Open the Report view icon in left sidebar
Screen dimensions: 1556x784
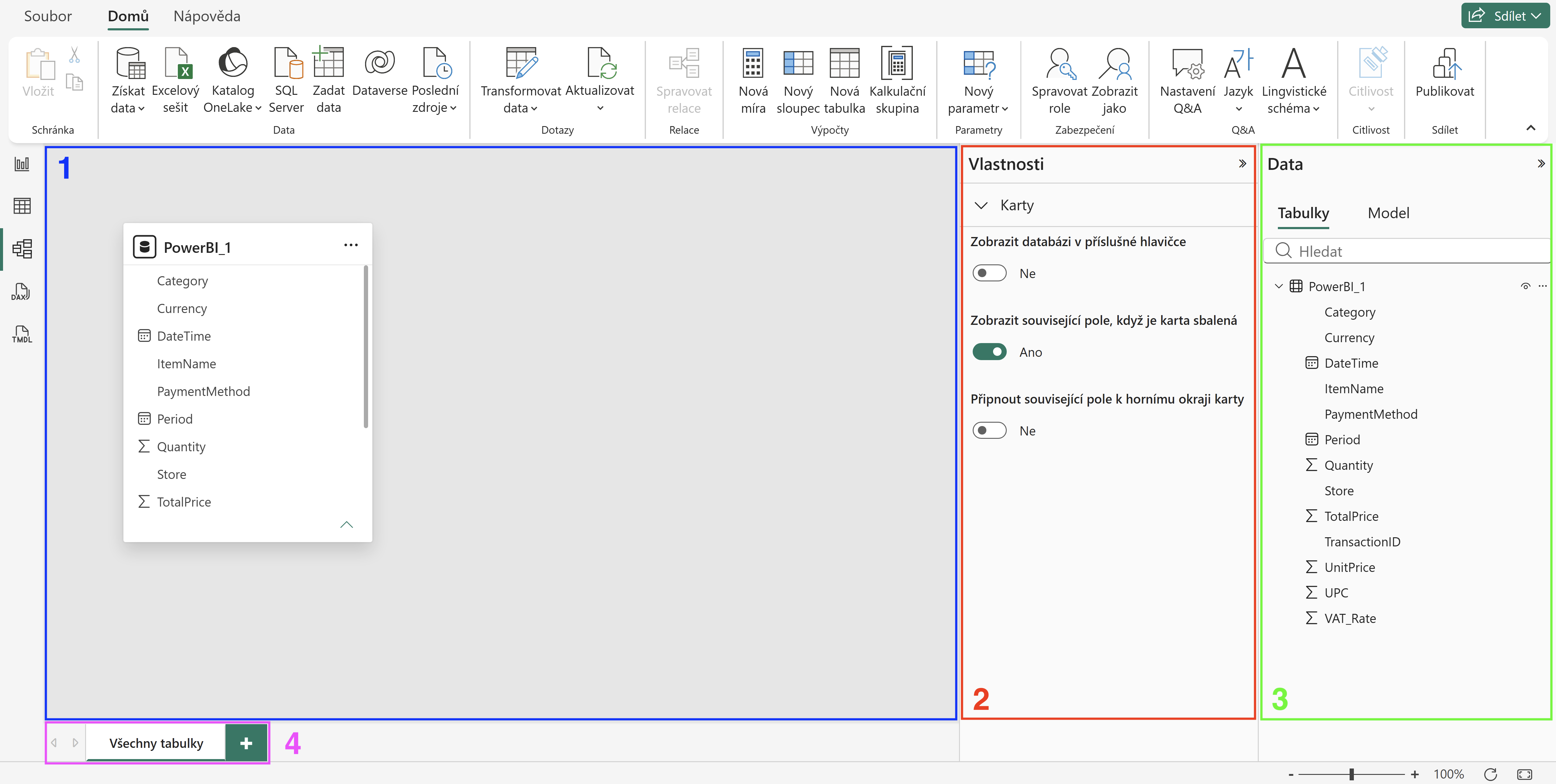(22, 164)
